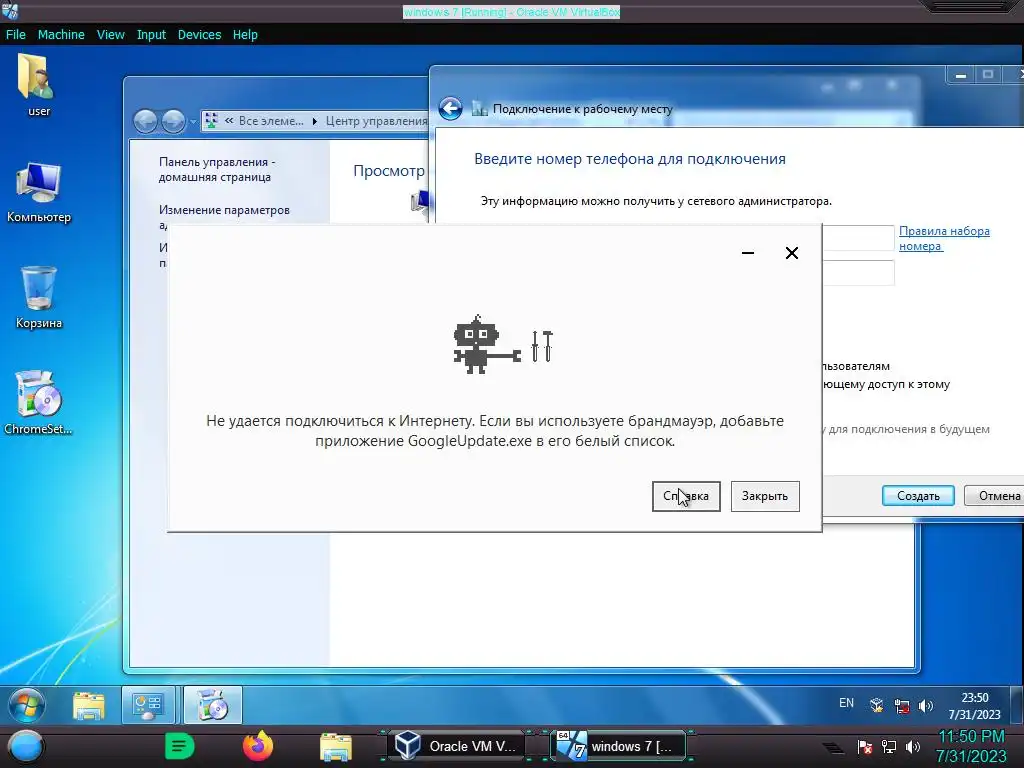Launch the green notes app on host taskbar
This screenshot has height=768, width=1024.
coord(180,746)
